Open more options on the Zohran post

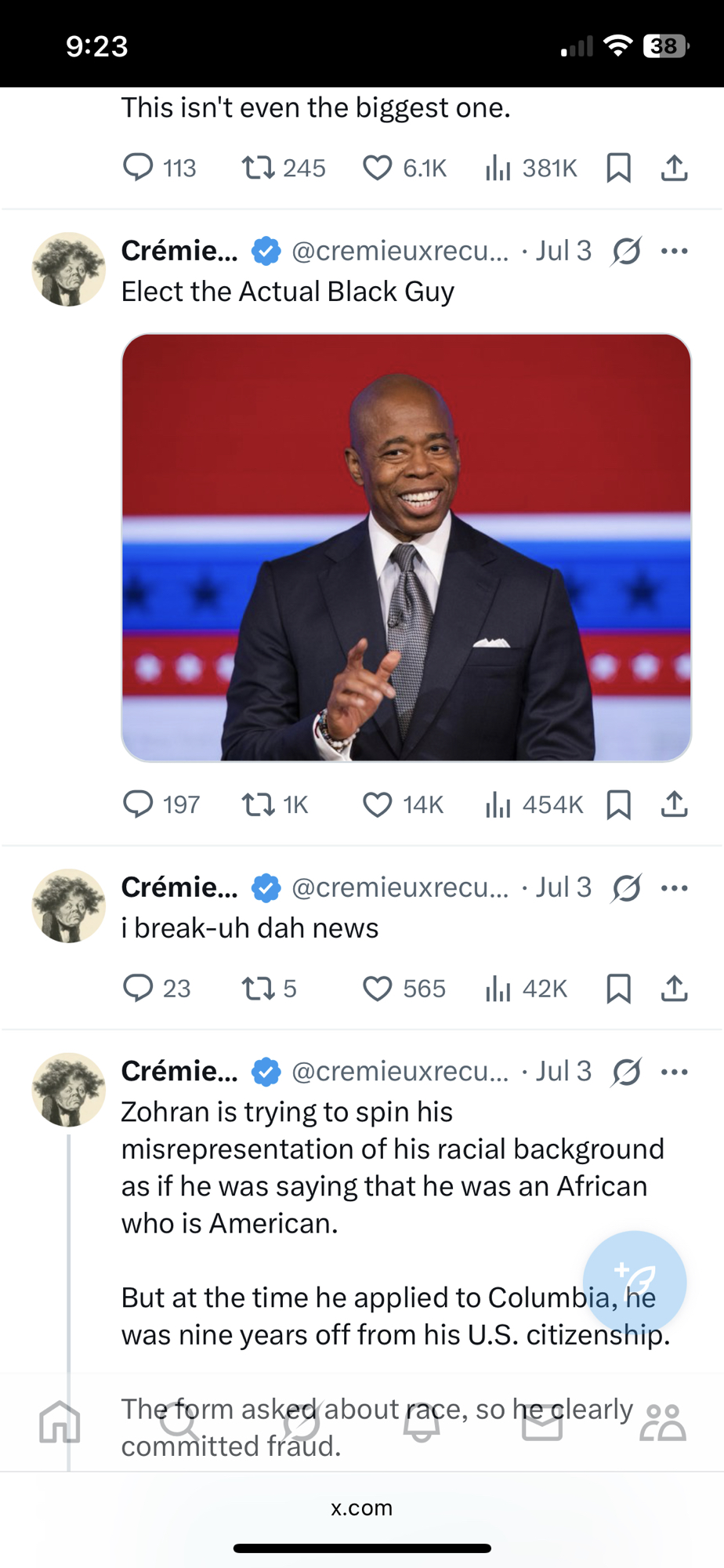[x=674, y=1072]
